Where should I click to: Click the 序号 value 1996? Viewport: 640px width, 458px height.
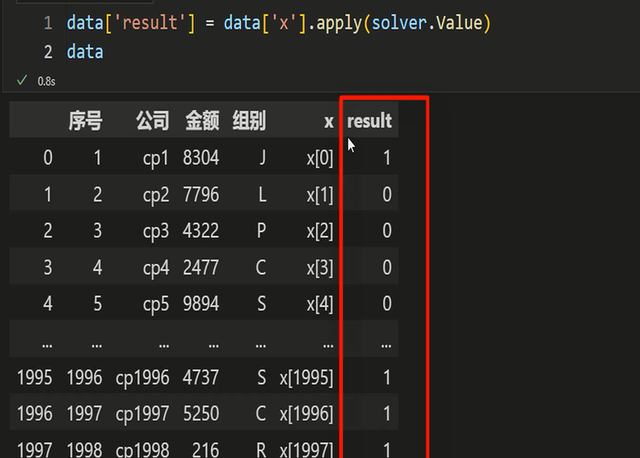(84, 377)
